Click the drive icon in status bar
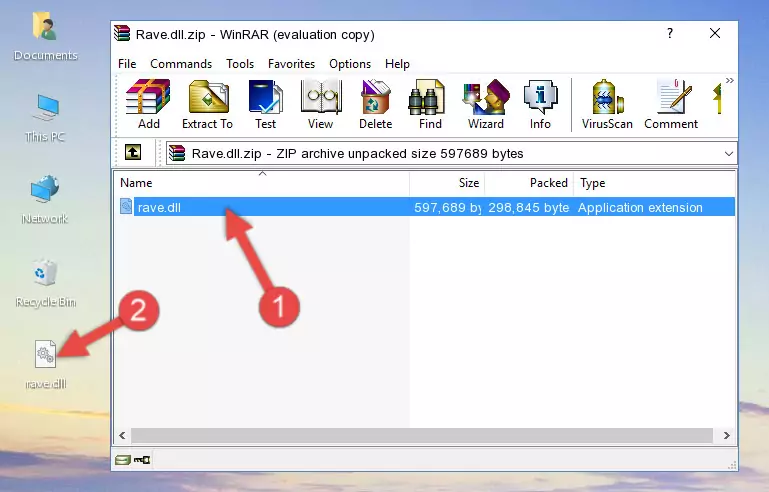The height and width of the screenshot is (492, 769). coord(123,460)
